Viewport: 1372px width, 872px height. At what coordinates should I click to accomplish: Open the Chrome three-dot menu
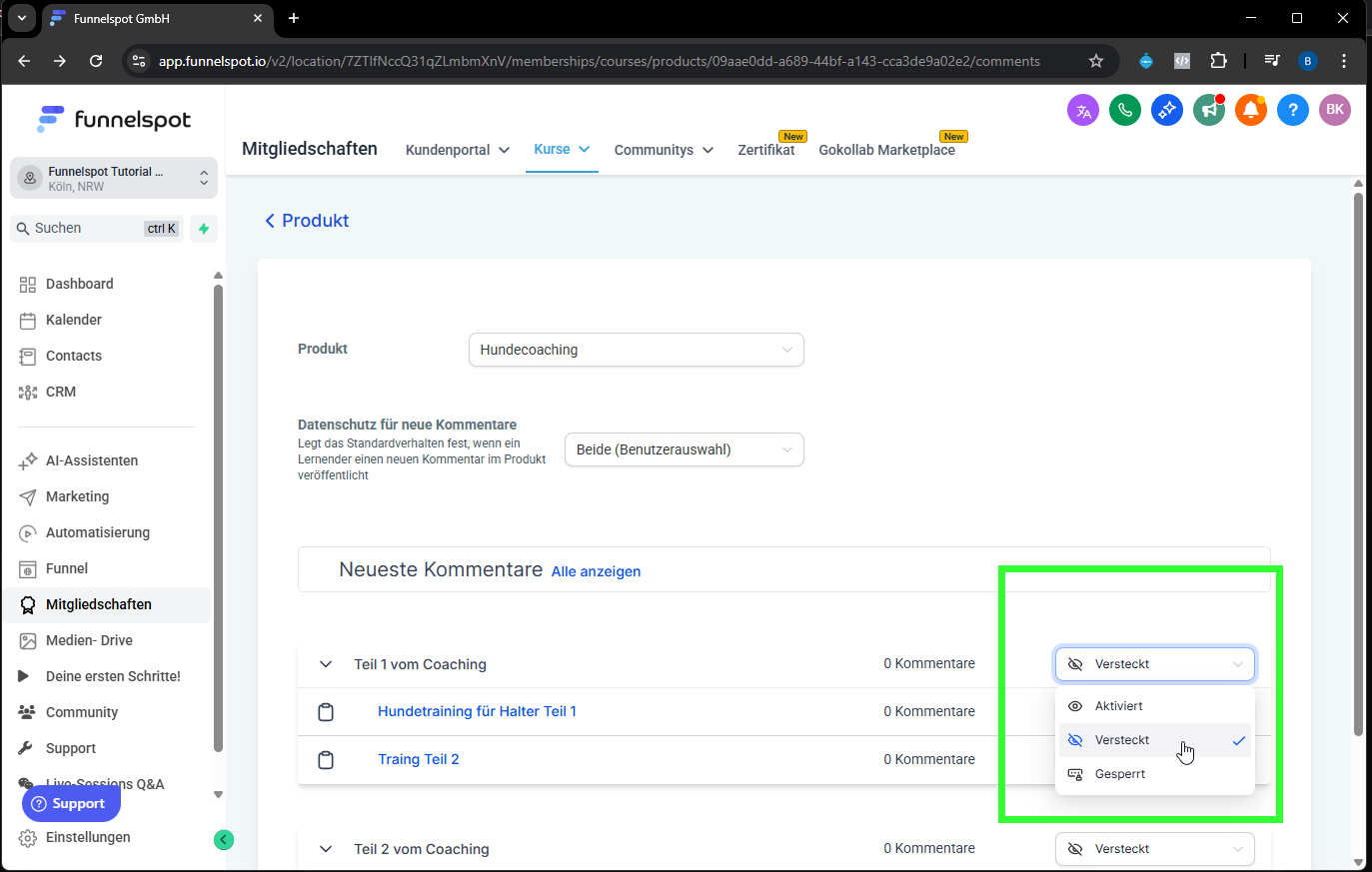tap(1344, 61)
